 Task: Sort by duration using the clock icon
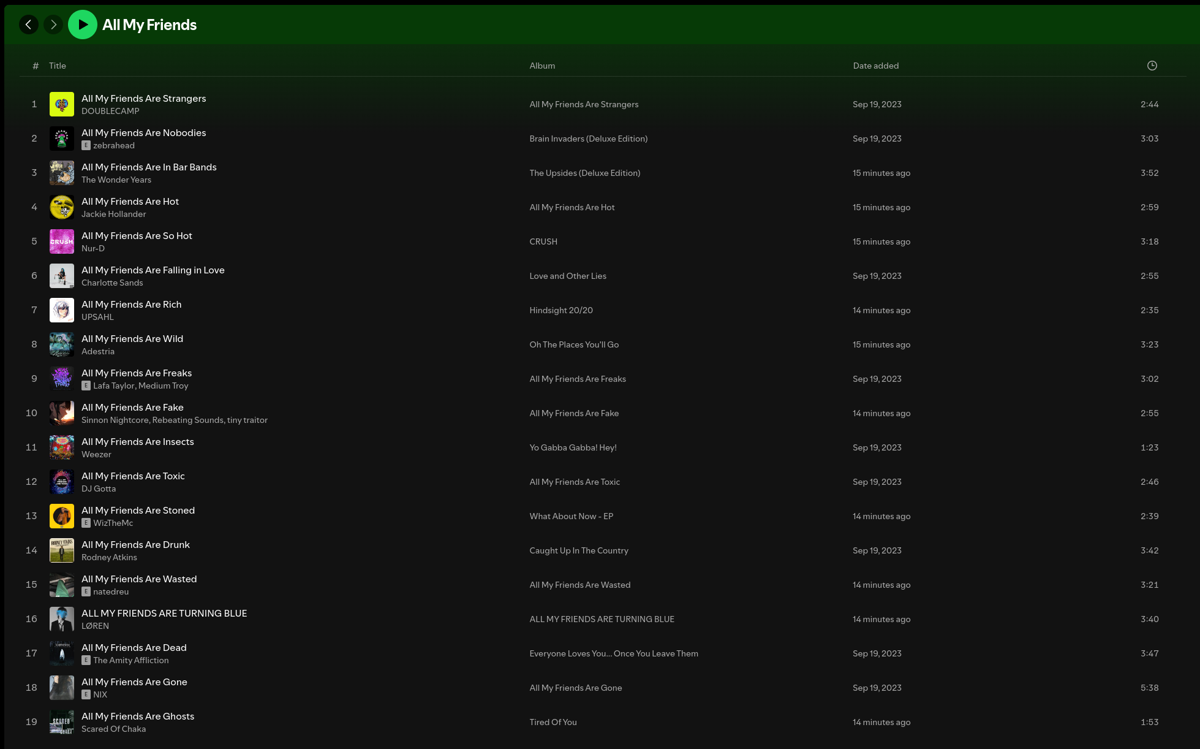(1152, 66)
